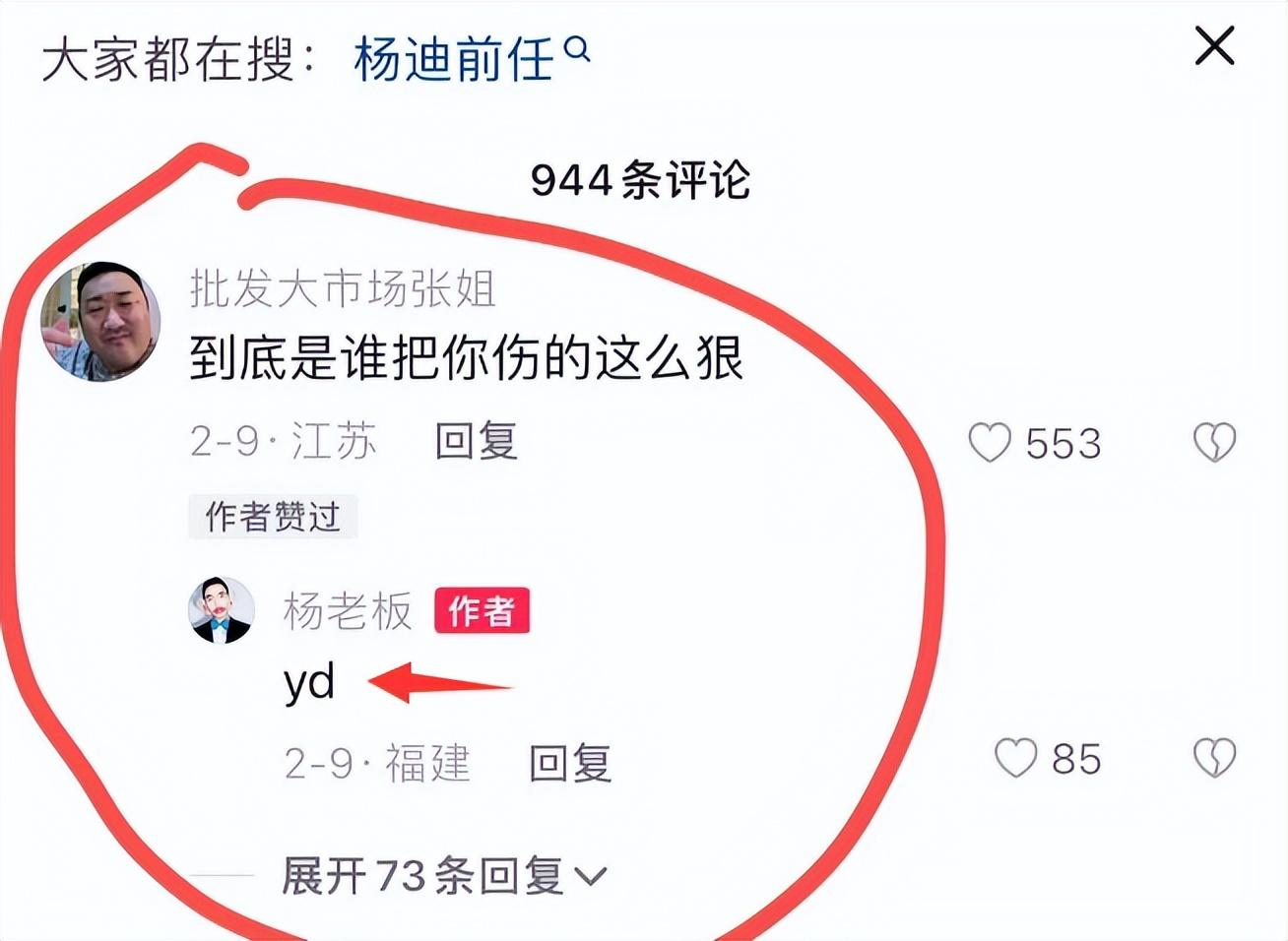The image size is (1288, 941).
Task: Open username 批发大市场张姐
Action: click(x=342, y=289)
